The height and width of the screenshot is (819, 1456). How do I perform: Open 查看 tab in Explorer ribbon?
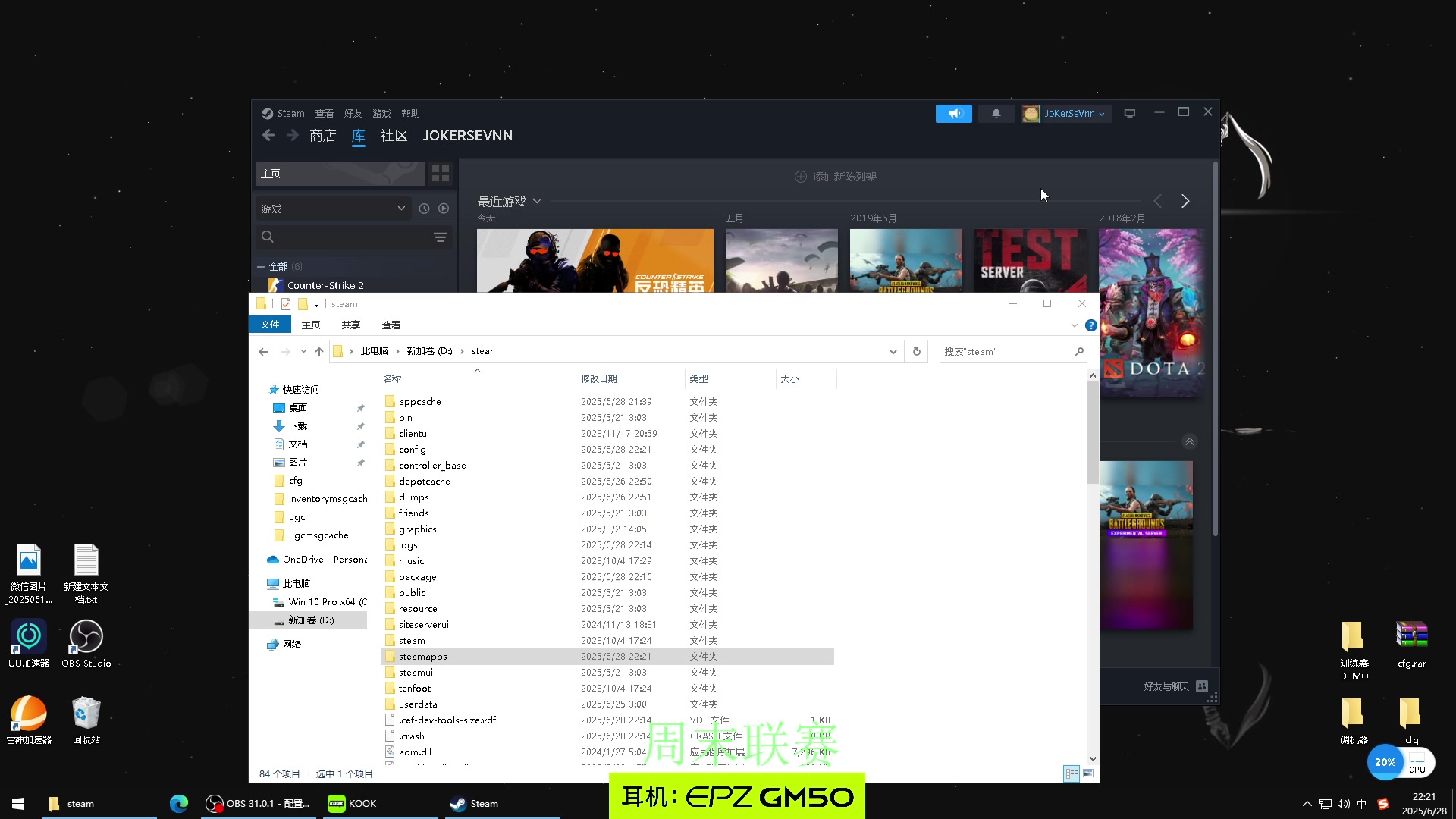point(391,325)
